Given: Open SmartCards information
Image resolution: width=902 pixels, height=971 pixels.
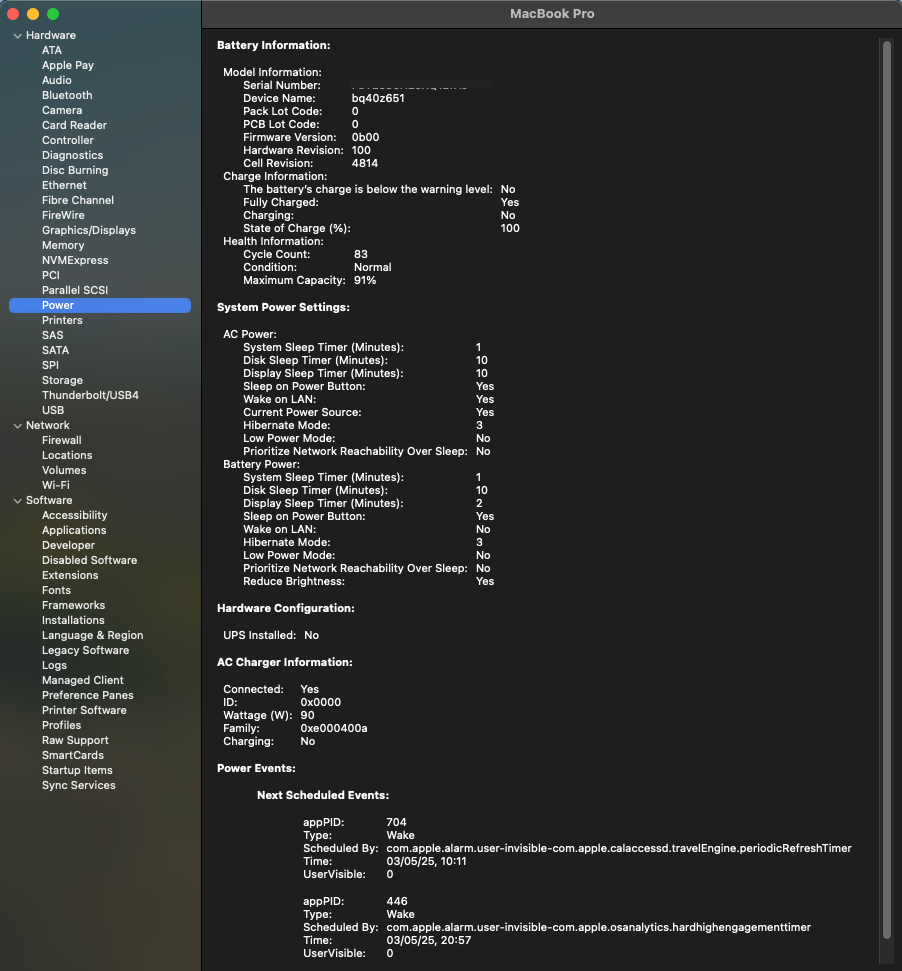Looking at the screenshot, I should [x=73, y=755].
